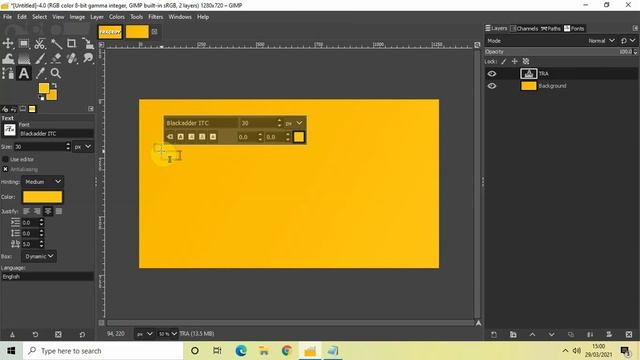Select the Text tool
The image size is (640, 360).
point(24,73)
